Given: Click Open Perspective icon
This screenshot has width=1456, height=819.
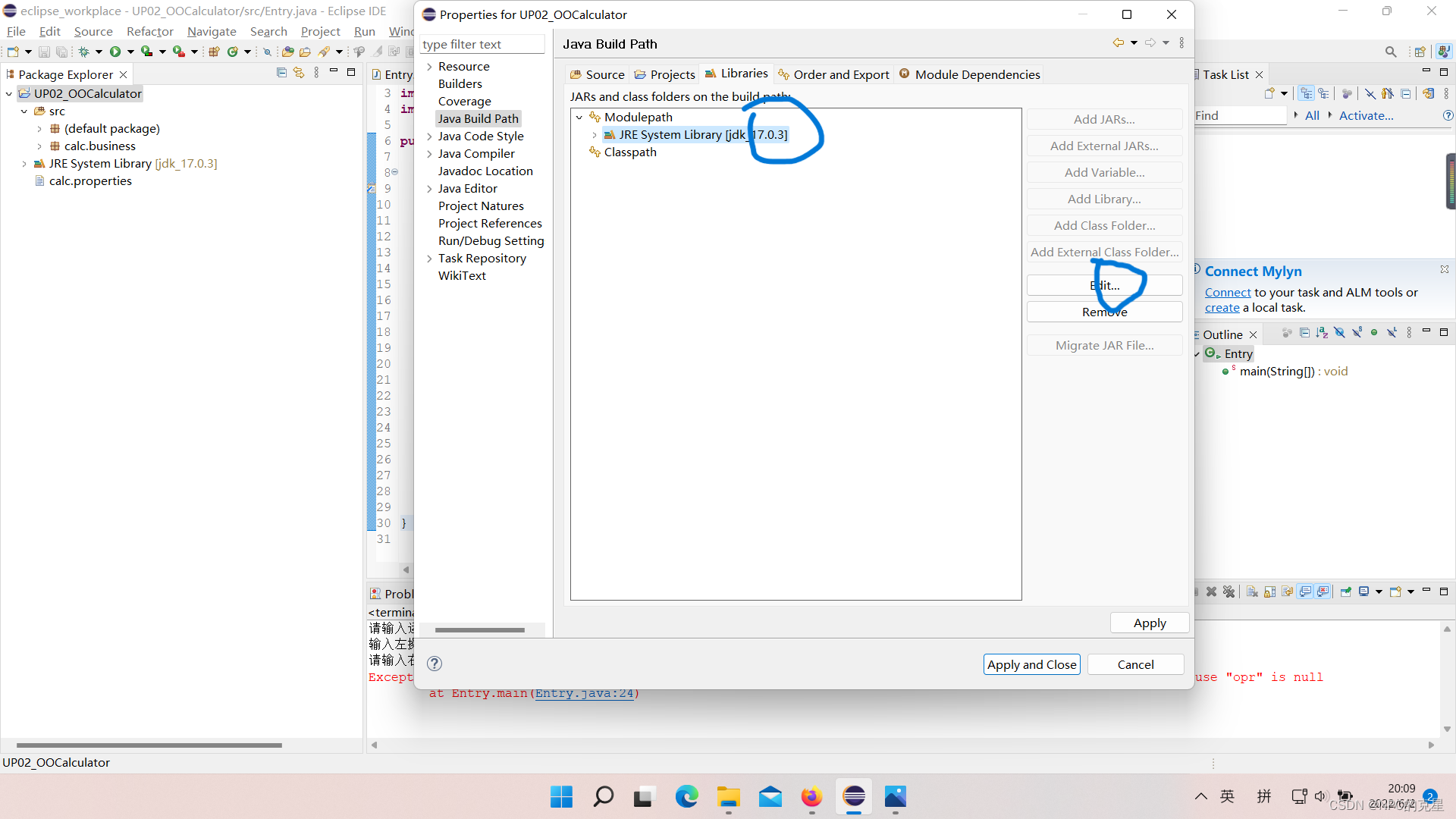Looking at the screenshot, I should point(1420,52).
